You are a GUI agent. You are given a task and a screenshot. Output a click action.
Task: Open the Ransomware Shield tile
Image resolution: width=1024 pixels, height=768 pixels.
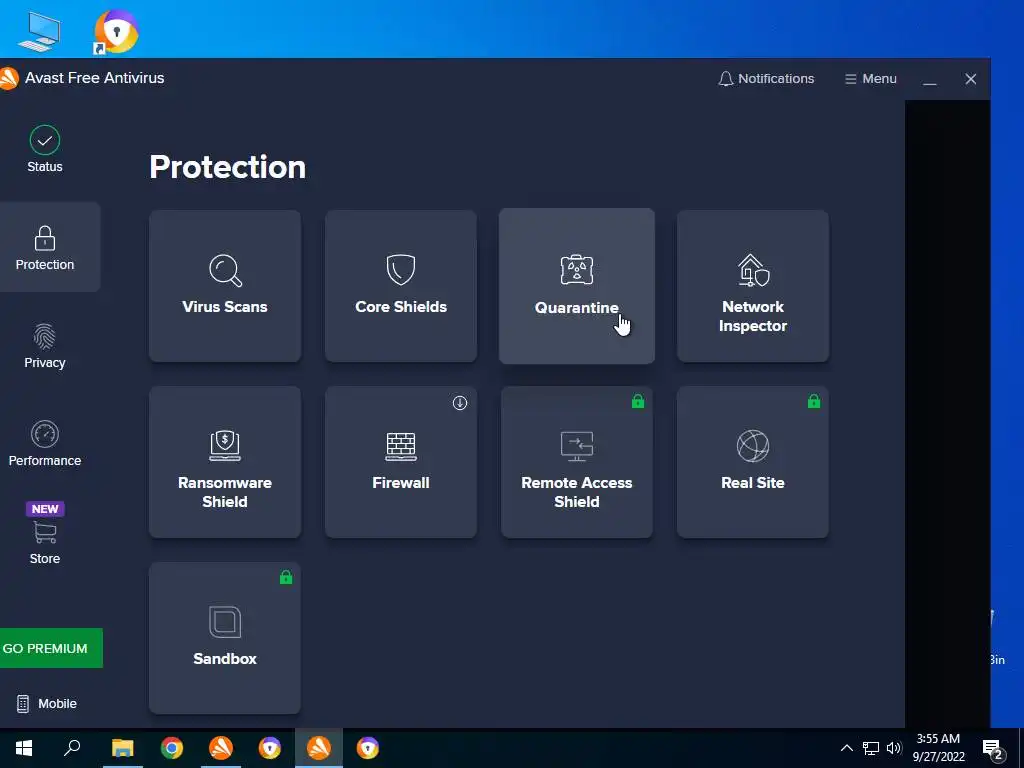(225, 462)
